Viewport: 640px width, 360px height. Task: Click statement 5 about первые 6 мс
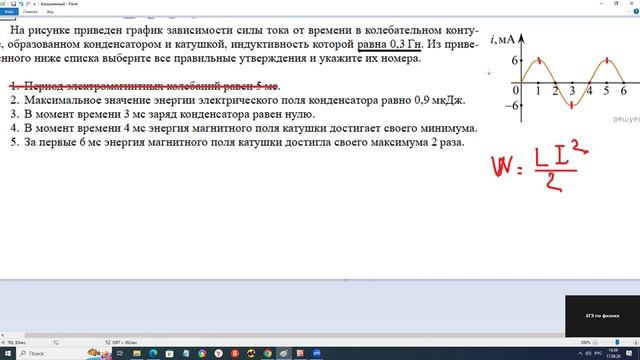(x=238, y=142)
